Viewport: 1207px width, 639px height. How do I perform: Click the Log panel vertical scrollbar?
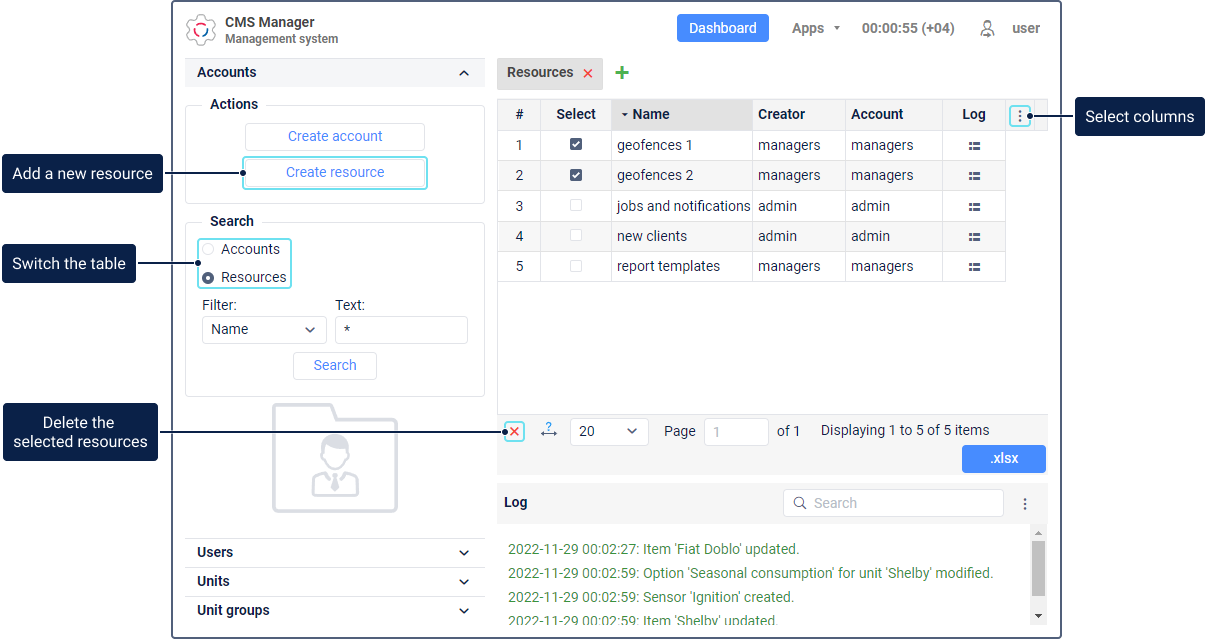click(1038, 570)
